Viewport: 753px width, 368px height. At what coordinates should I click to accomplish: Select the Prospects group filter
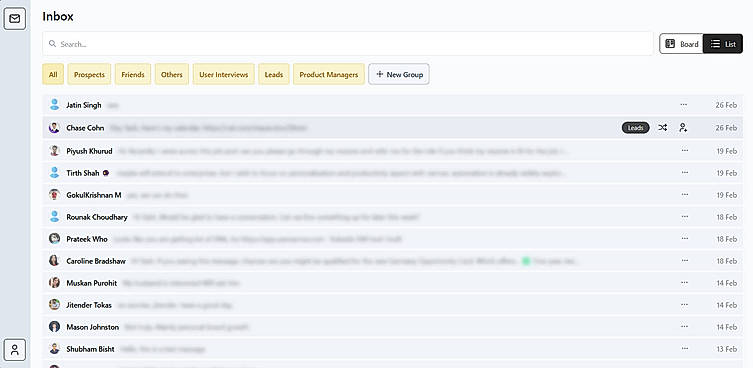point(89,74)
